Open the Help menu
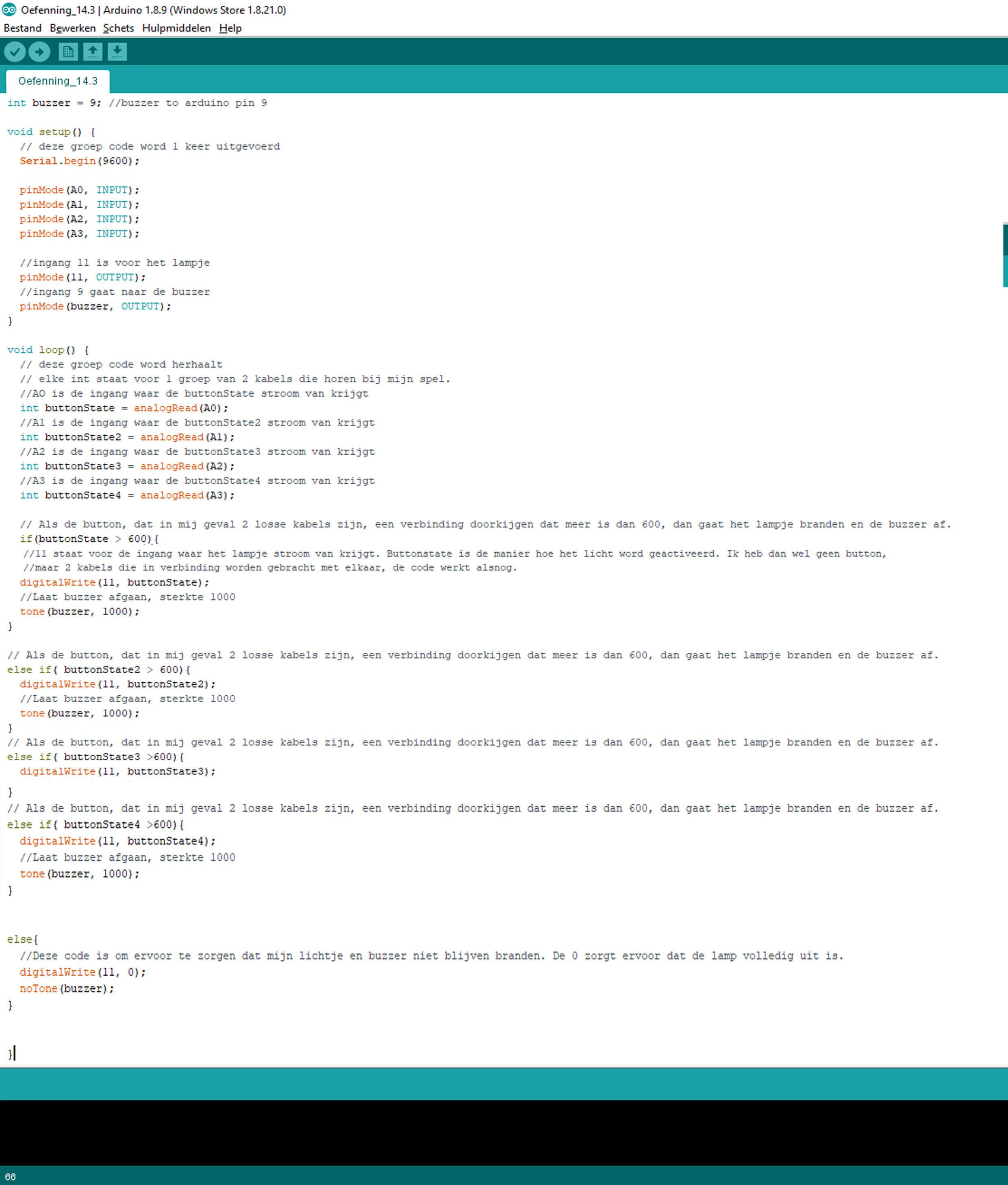 tap(230, 28)
